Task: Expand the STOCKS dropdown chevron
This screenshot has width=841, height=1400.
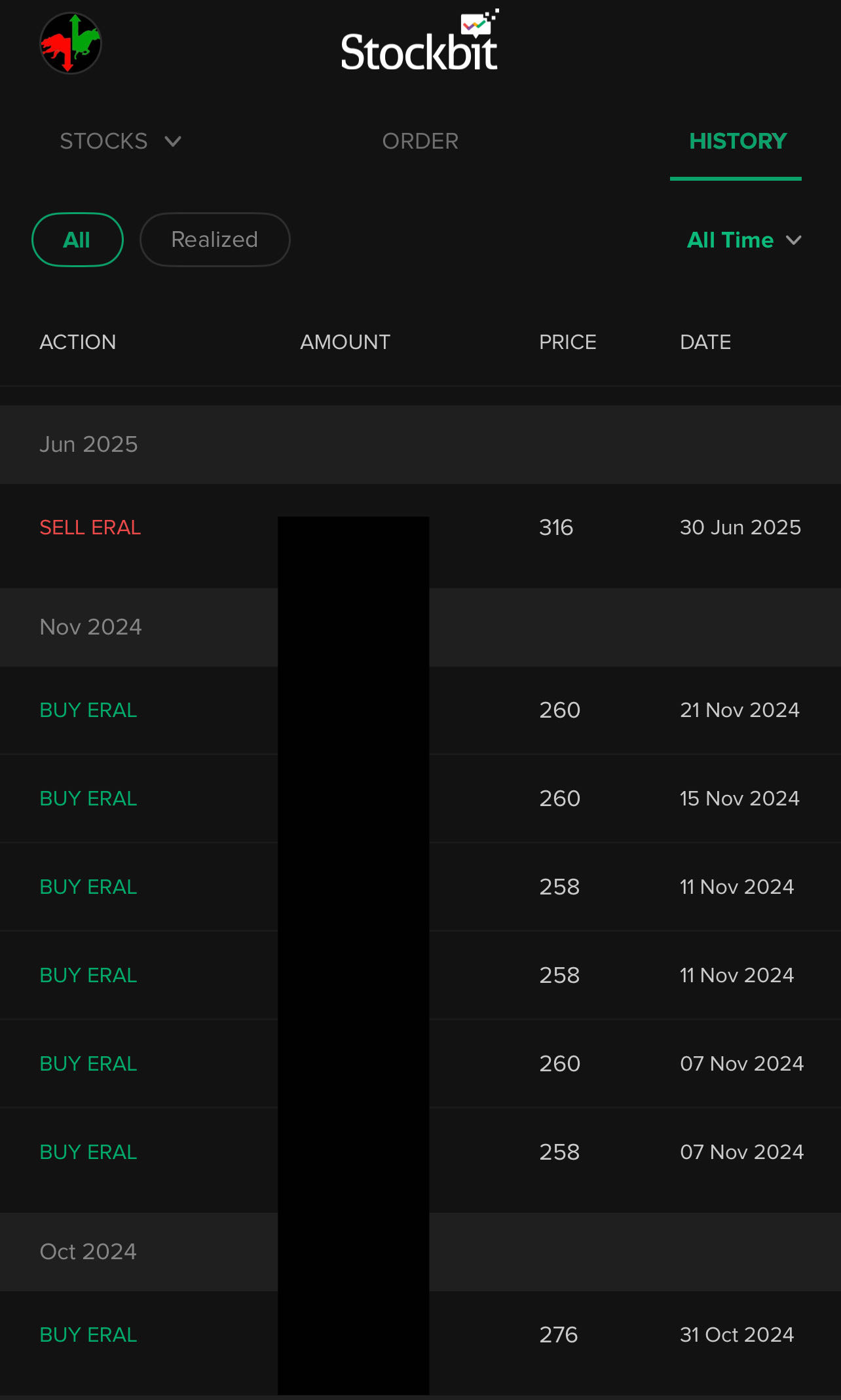Action: click(x=173, y=141)
